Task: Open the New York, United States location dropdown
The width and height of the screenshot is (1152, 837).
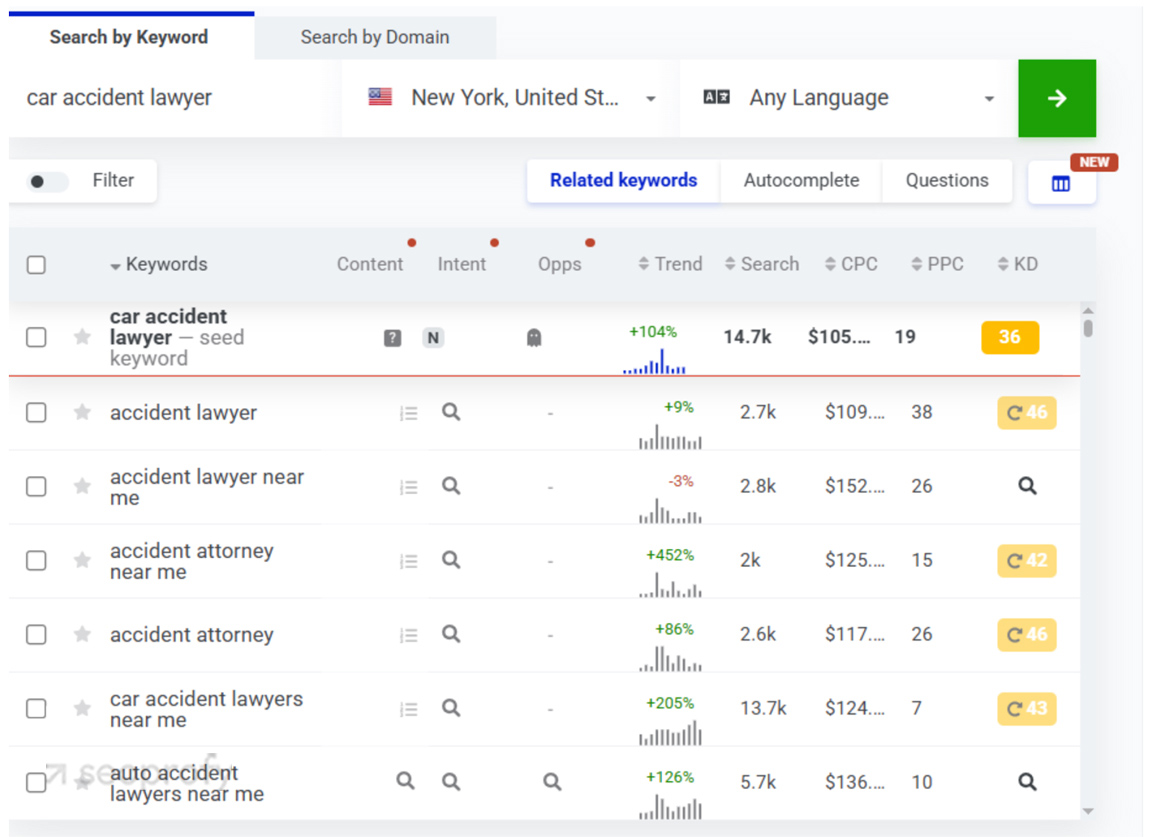Action: (511, 98)
